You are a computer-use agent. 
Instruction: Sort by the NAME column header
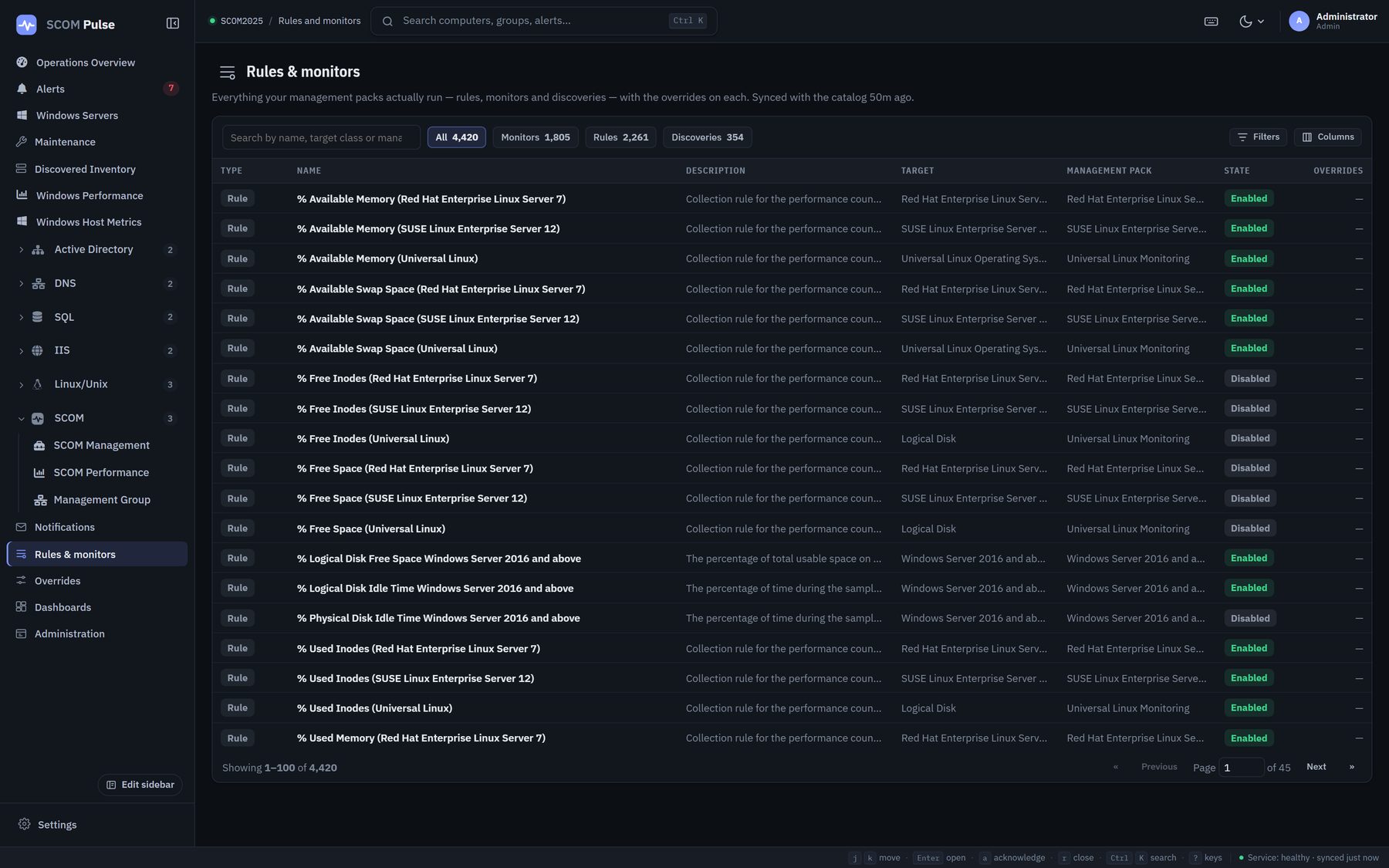tap(309, 171)
